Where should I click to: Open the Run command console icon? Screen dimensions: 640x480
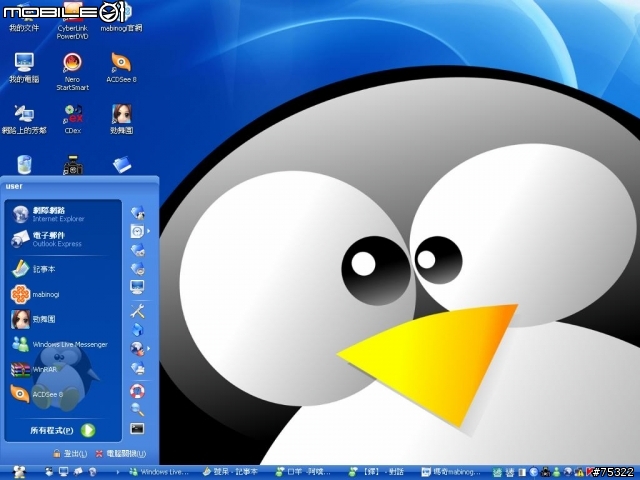coord(137,429)
